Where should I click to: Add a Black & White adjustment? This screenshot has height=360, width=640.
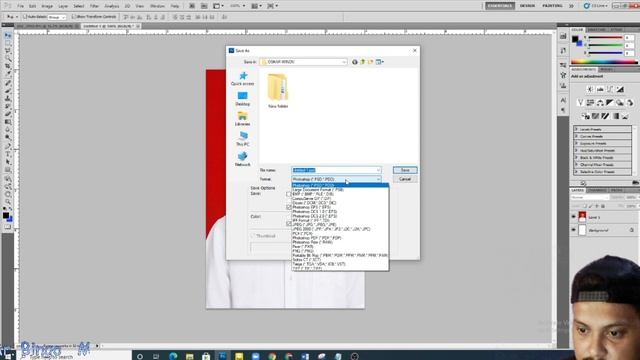(x=610, y=102)
